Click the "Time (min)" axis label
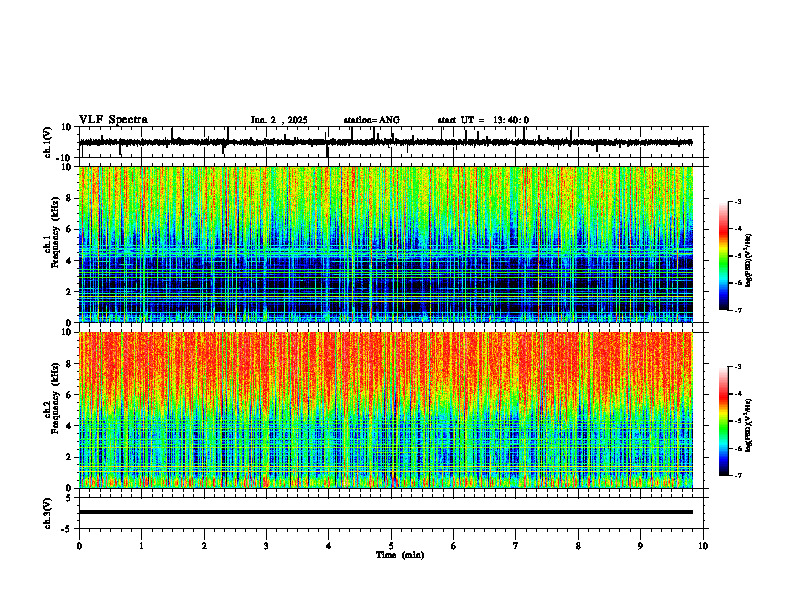This screenshot has width=792, height=612. click(400, 555)
